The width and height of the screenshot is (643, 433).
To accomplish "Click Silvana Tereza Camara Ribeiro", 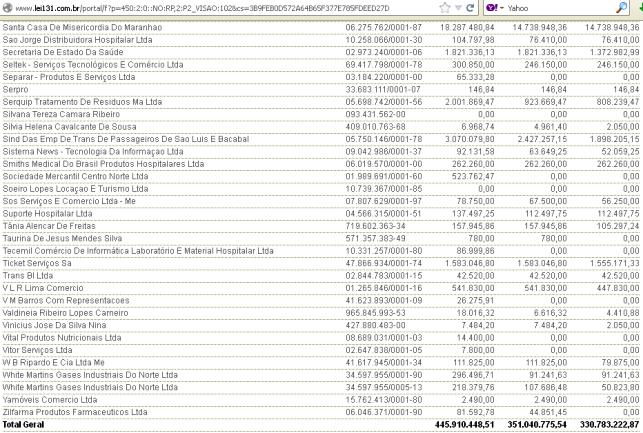I will [x=61, y=114].
